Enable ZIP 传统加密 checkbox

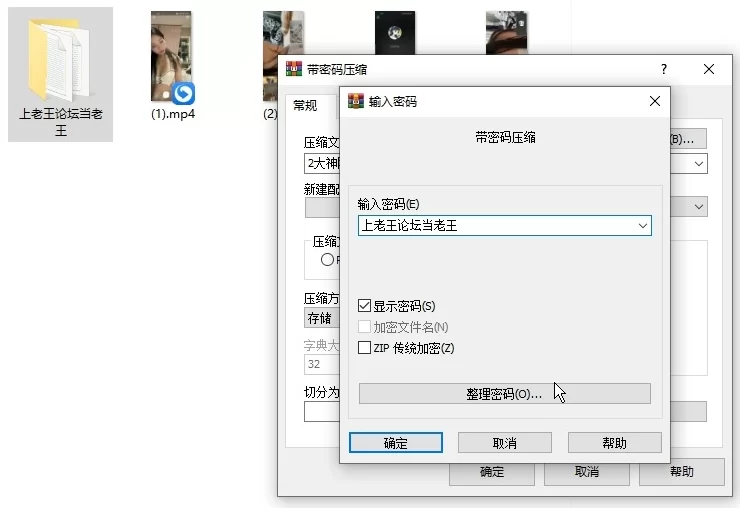[364, 348]
